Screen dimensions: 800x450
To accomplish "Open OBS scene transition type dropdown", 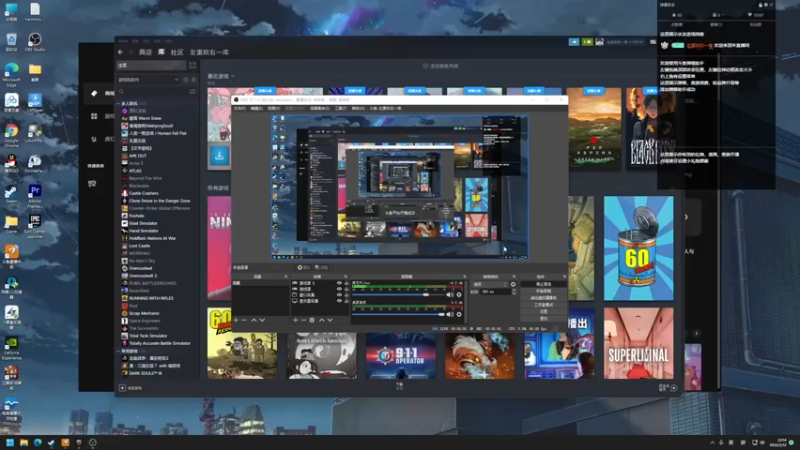I will click(x=490, y=284).
